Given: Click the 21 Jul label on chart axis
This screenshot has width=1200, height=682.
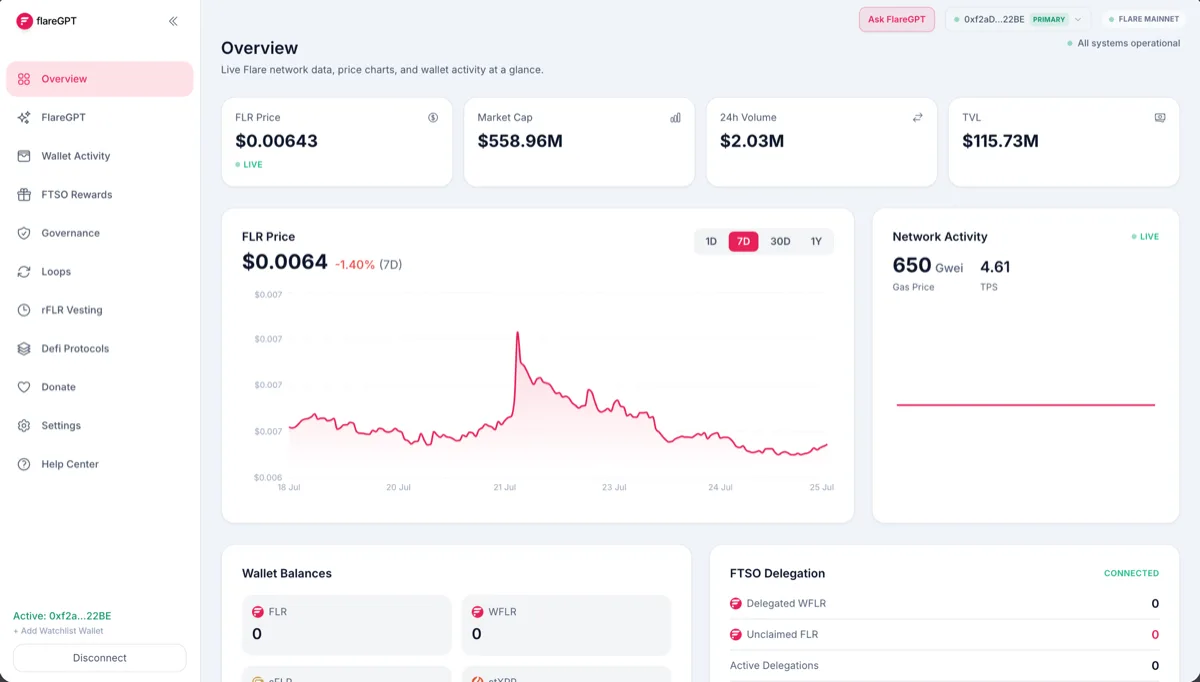Looking at the screenshot, I should pyautogui.click(x=505, y=487).
